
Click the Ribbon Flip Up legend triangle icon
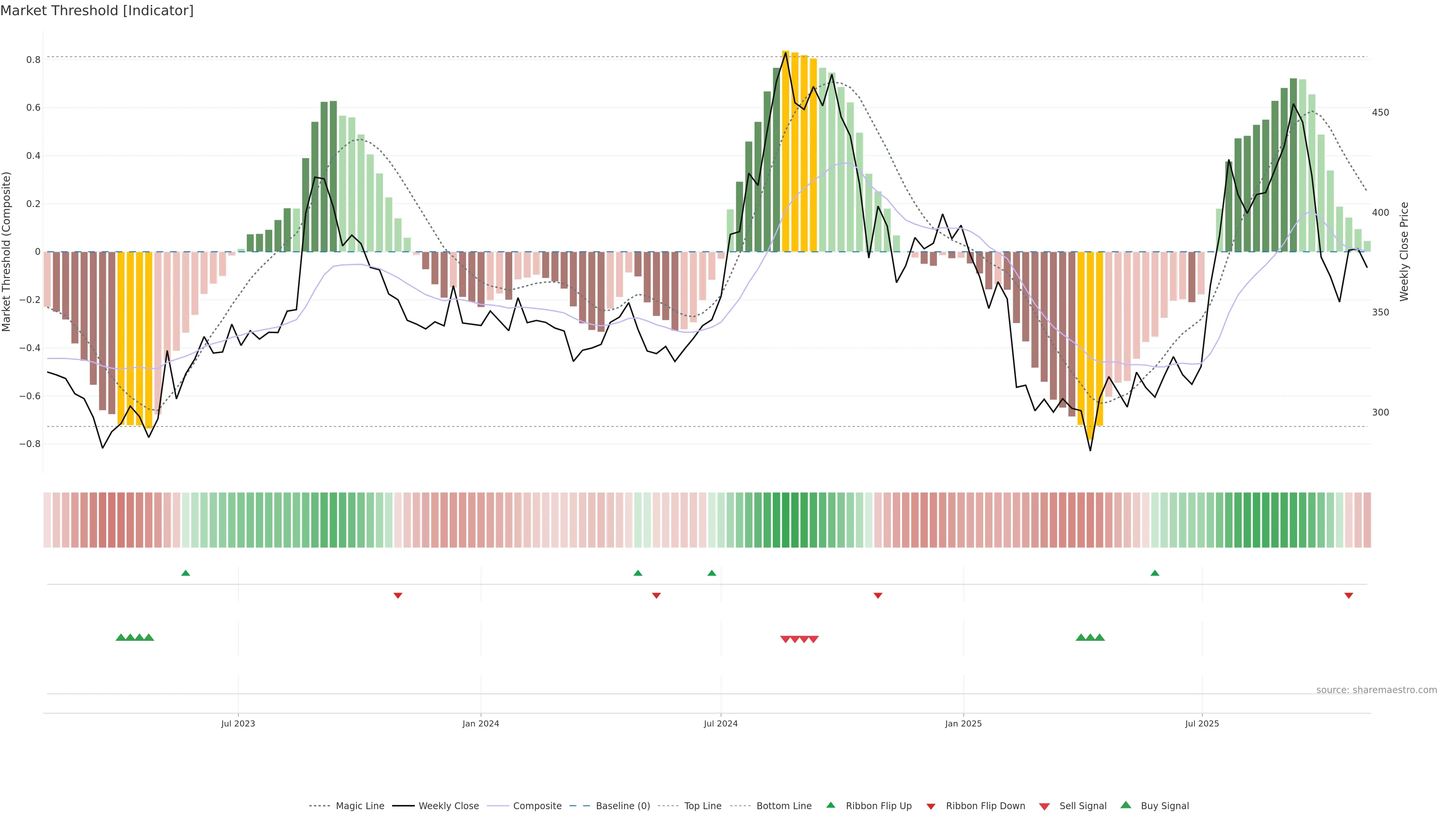(x=830, y=805)
